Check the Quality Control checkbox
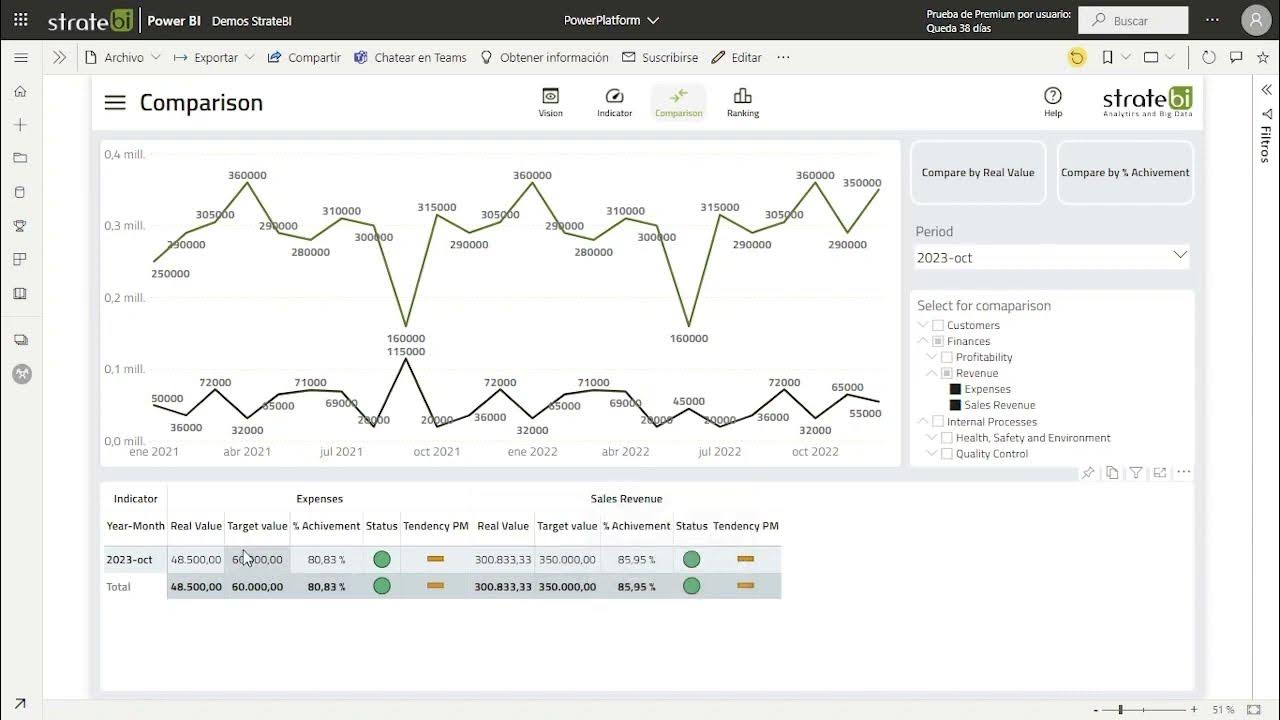 coord(946,453)
